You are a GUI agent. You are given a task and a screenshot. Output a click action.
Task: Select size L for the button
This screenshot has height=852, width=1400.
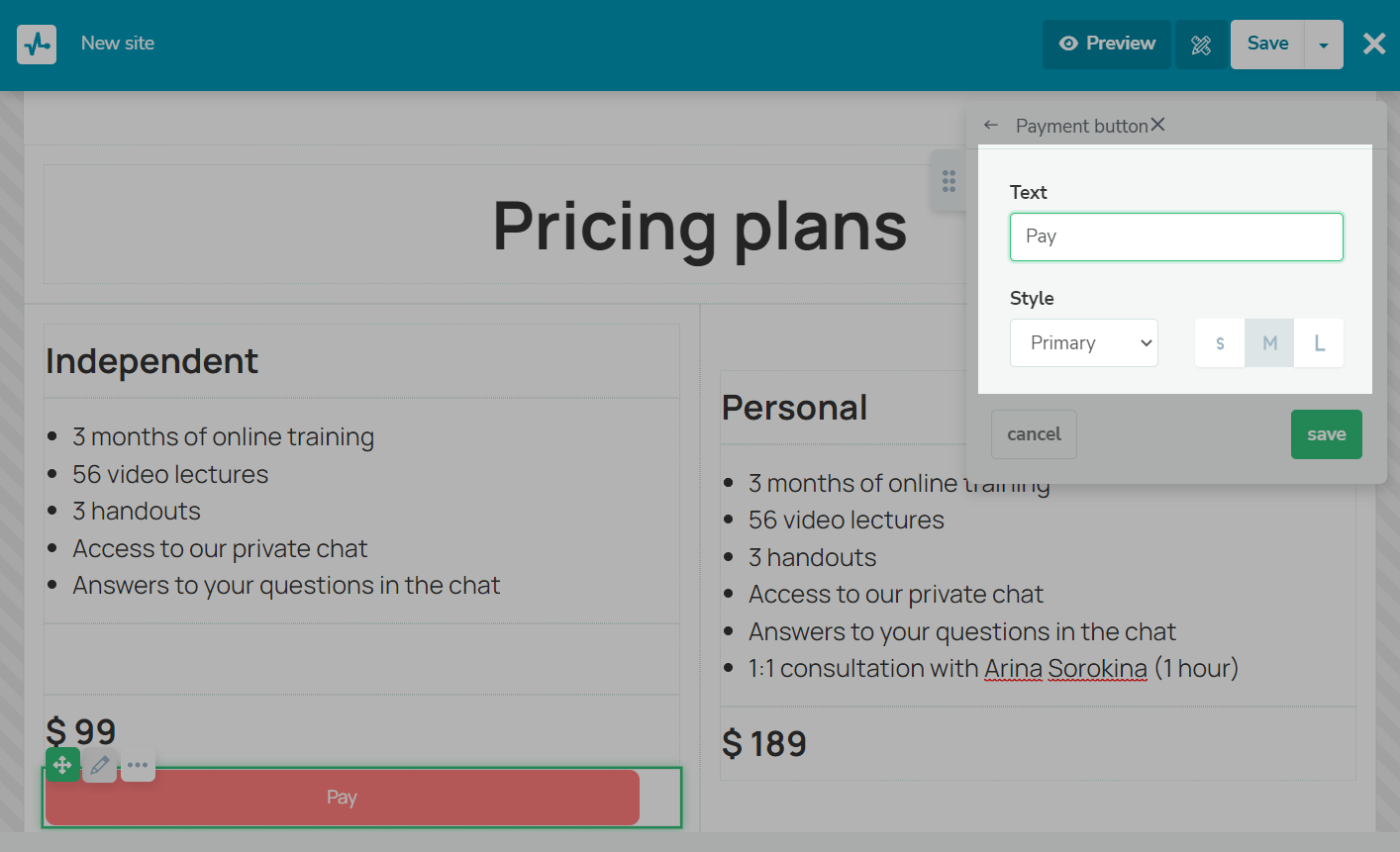point(1319,343)
